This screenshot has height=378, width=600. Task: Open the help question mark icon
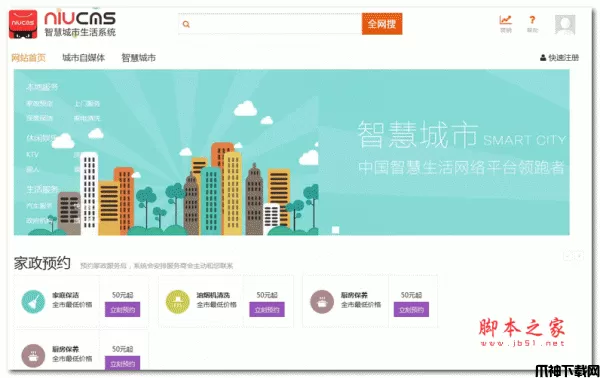532,20
